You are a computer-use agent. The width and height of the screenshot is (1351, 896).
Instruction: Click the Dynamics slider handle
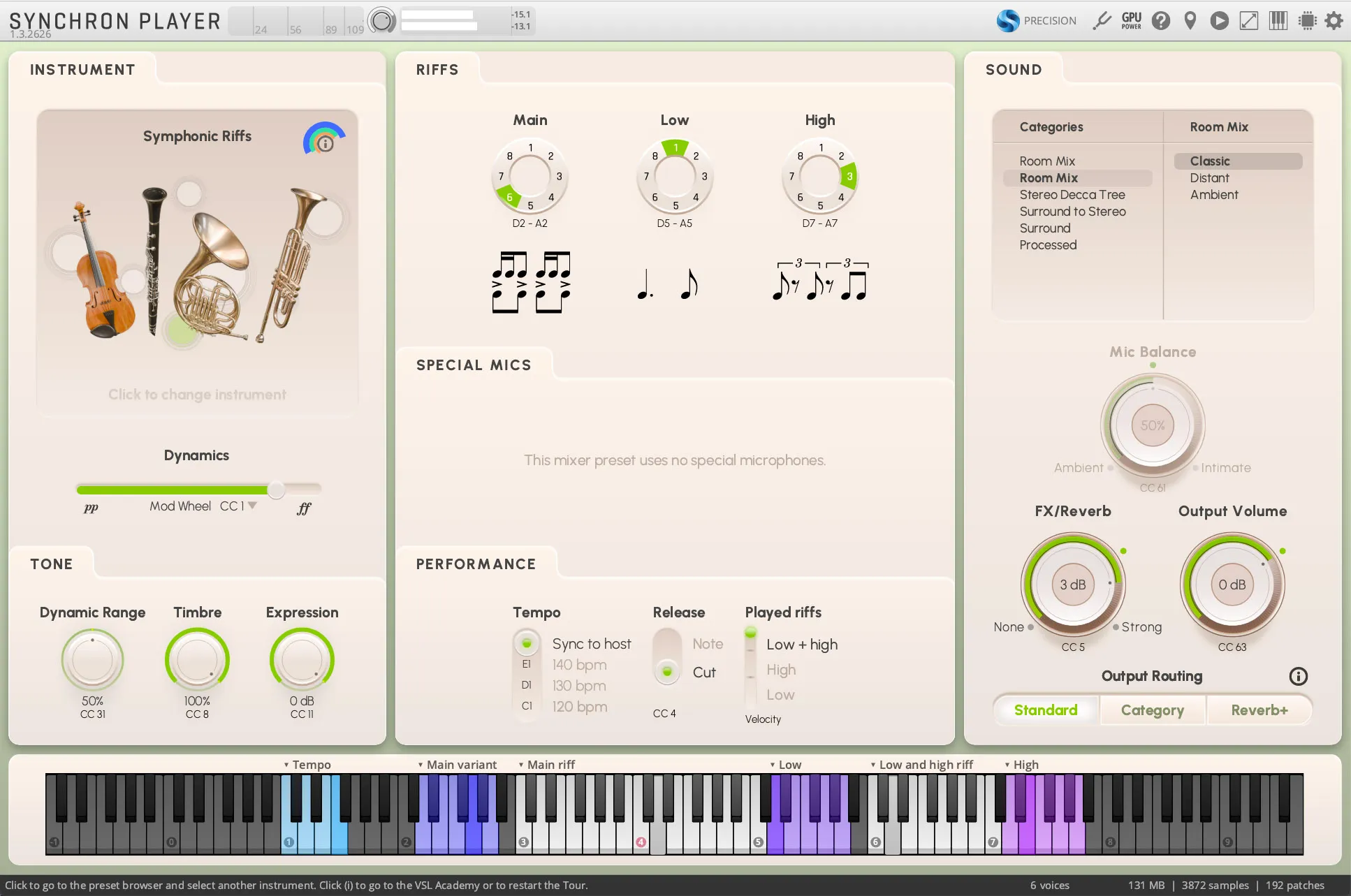coord(277,490)
